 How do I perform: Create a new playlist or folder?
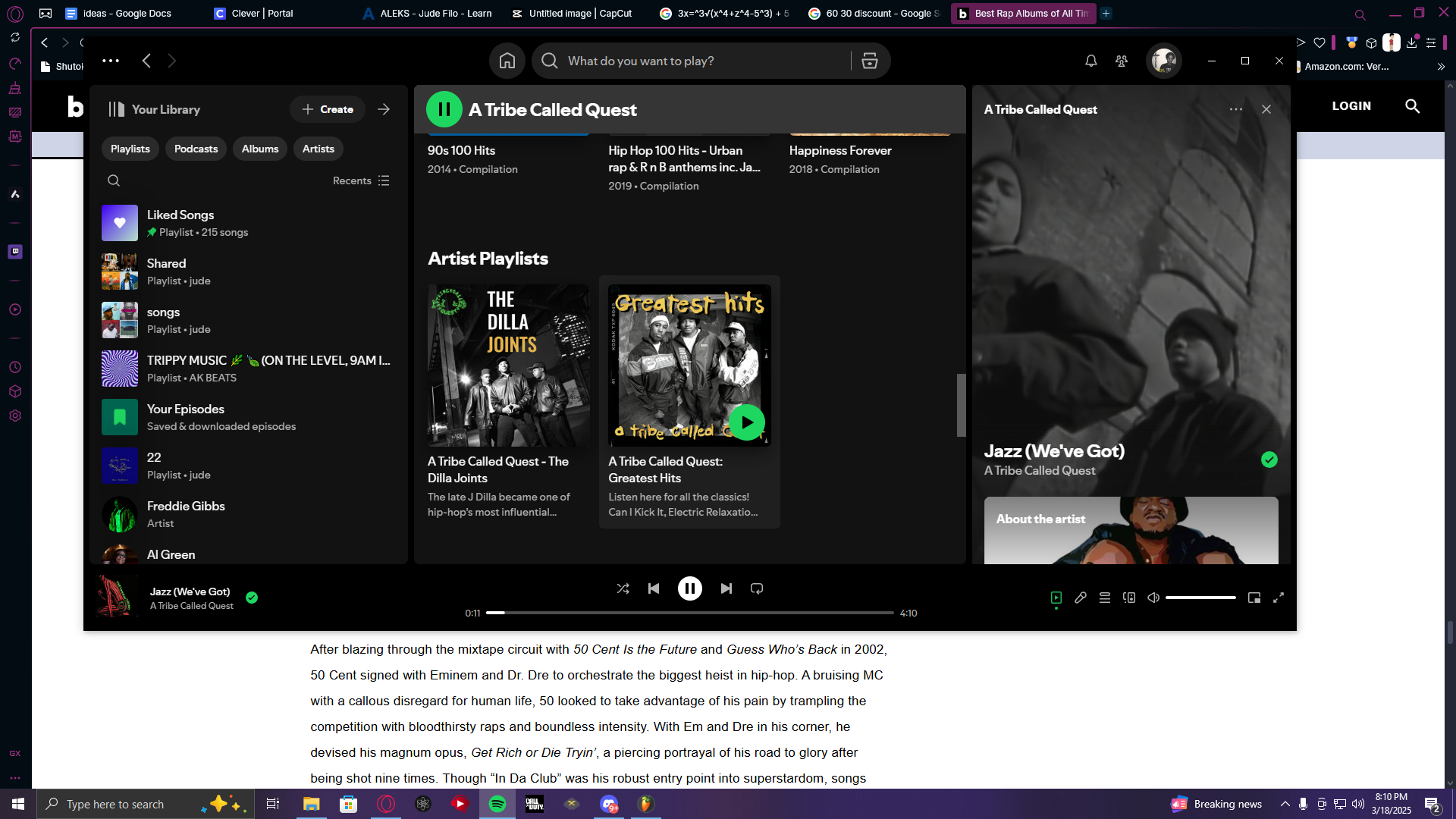coord(328,109)
